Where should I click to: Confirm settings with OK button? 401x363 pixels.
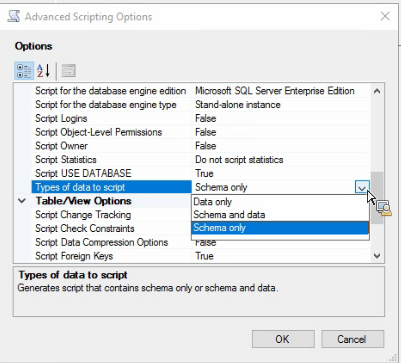point(283,339)
